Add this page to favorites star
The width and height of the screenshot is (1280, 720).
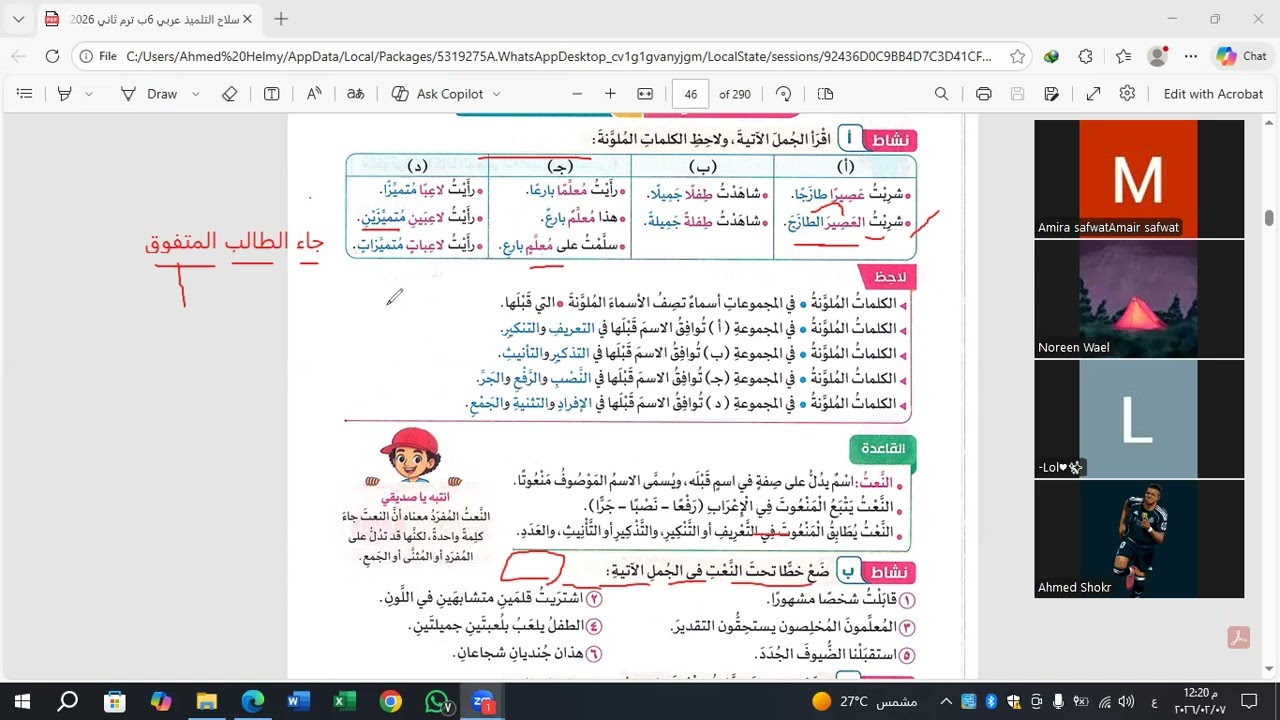1017,57
